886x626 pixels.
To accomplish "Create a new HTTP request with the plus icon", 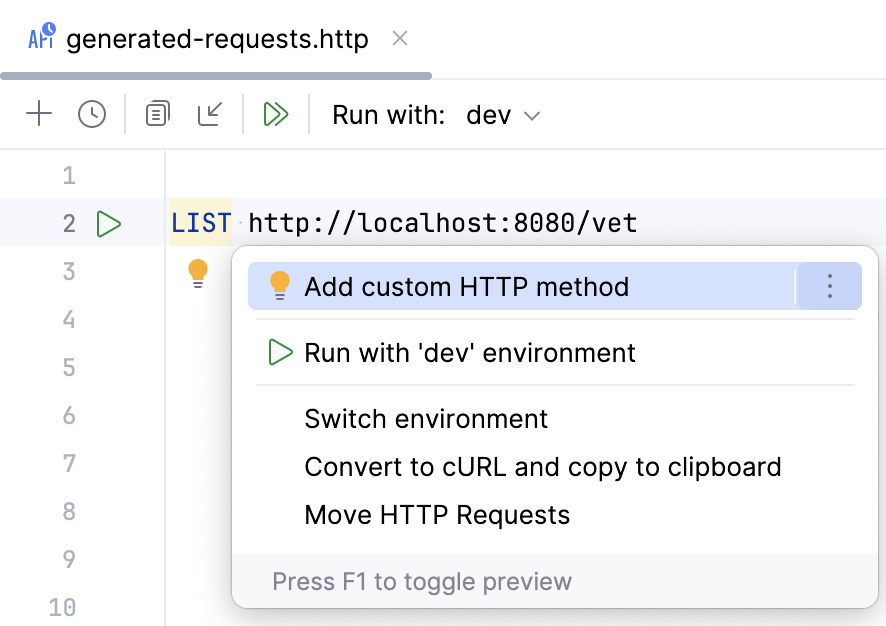I will pos(39,114).
